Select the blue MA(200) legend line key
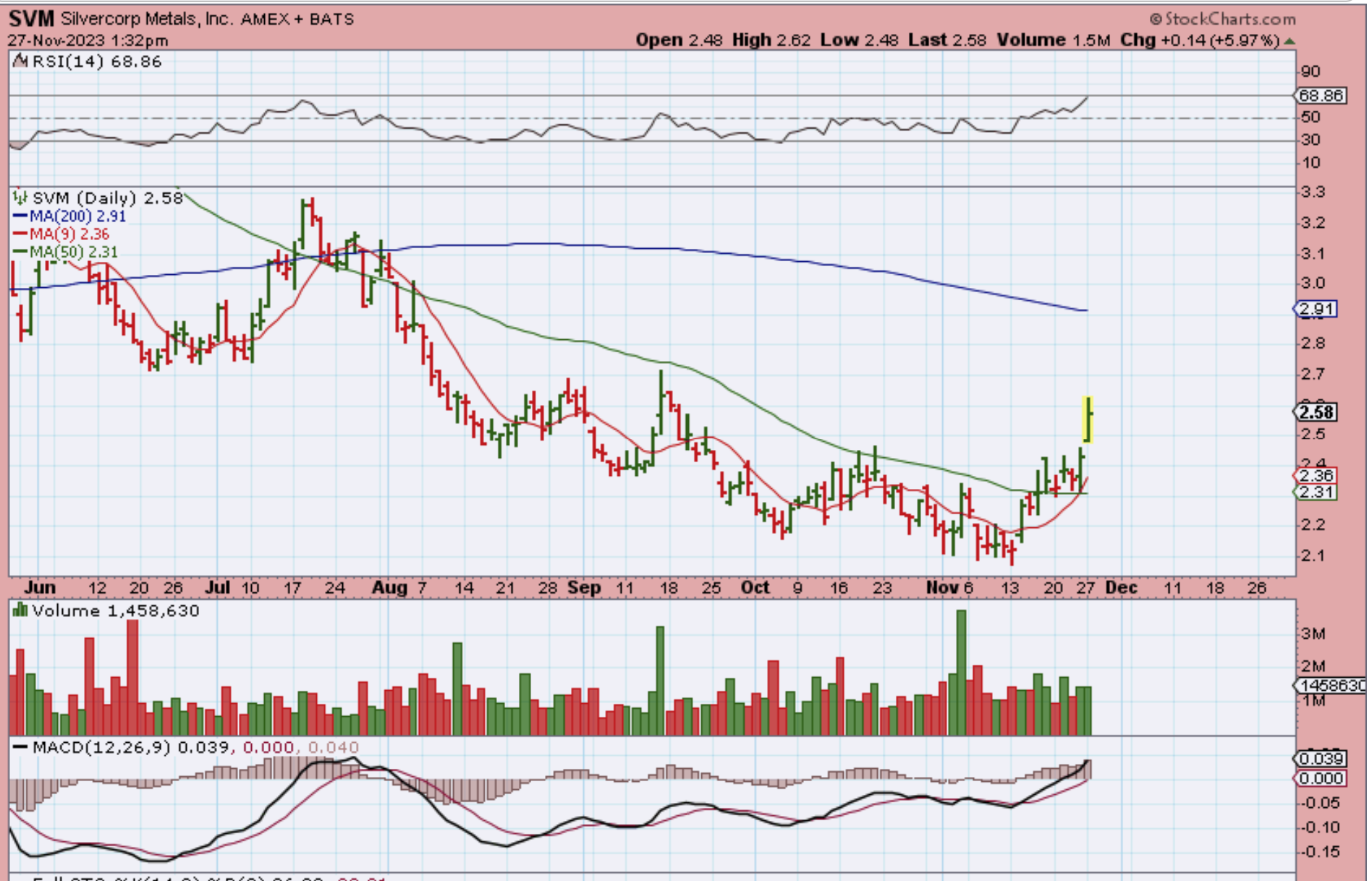 pyautogui.click(x=20, y=216)
